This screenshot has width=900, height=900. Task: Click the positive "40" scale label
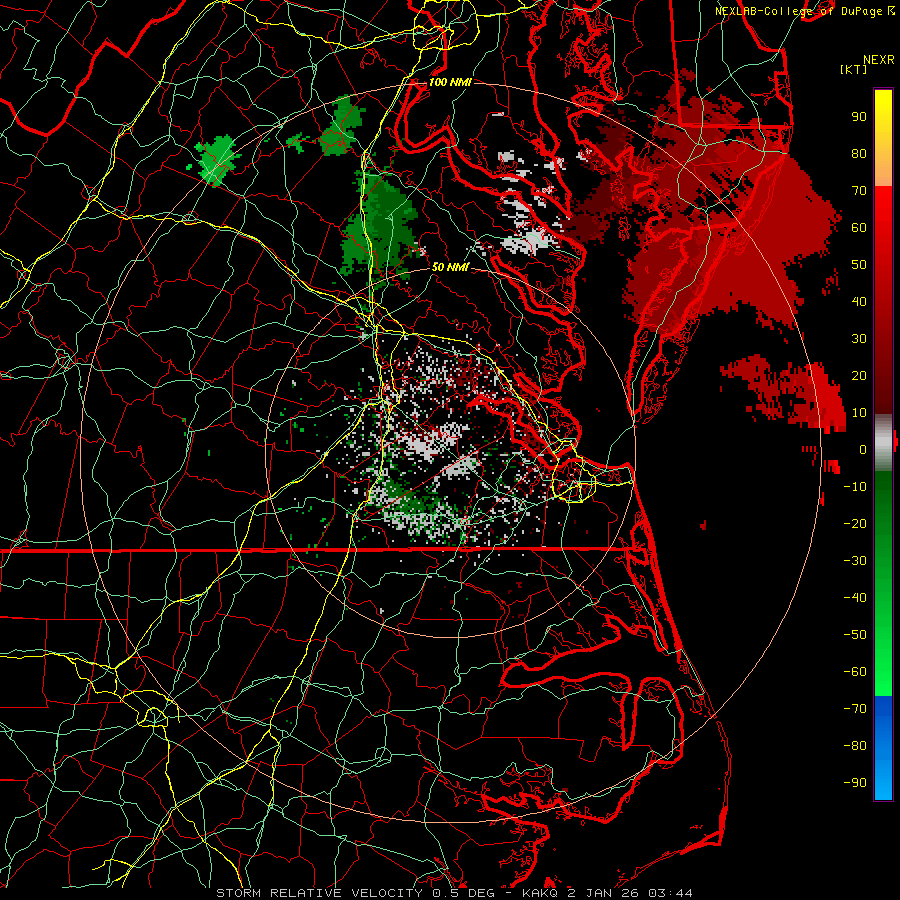point(859,301)
